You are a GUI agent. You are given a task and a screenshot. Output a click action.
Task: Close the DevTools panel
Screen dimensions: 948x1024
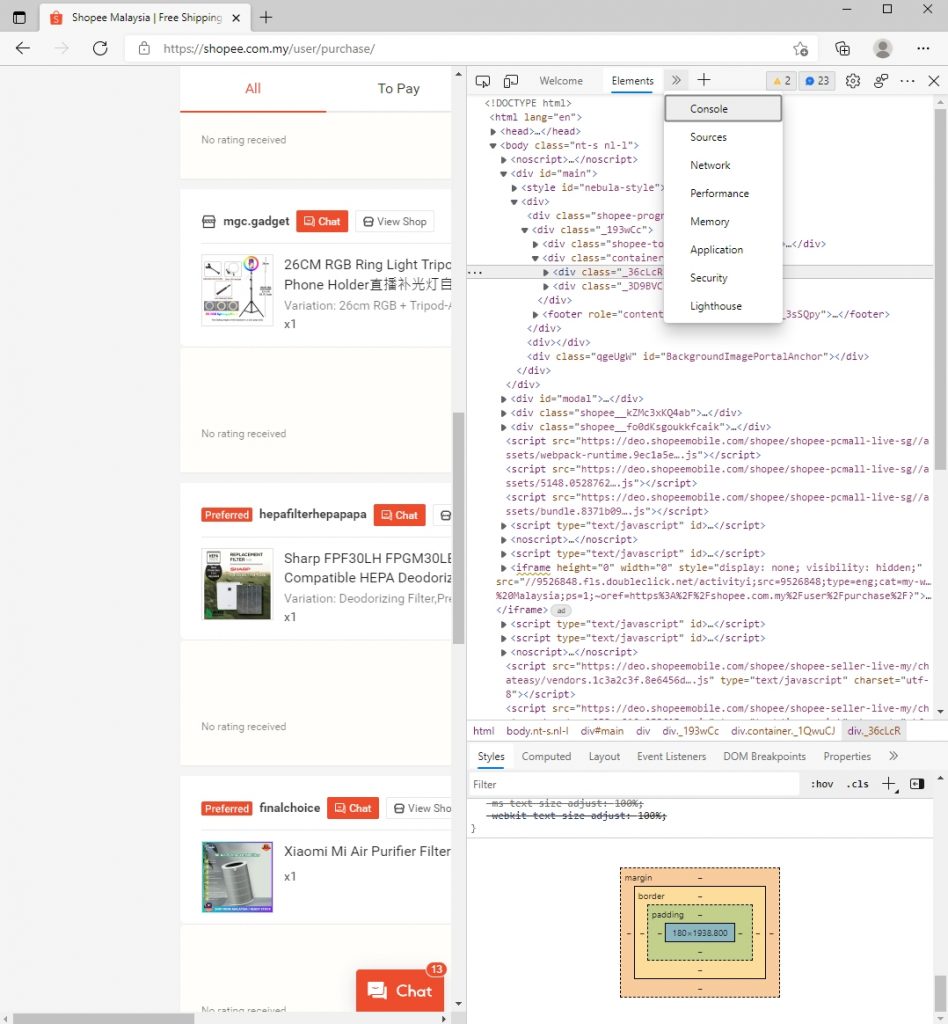point(934,81)
